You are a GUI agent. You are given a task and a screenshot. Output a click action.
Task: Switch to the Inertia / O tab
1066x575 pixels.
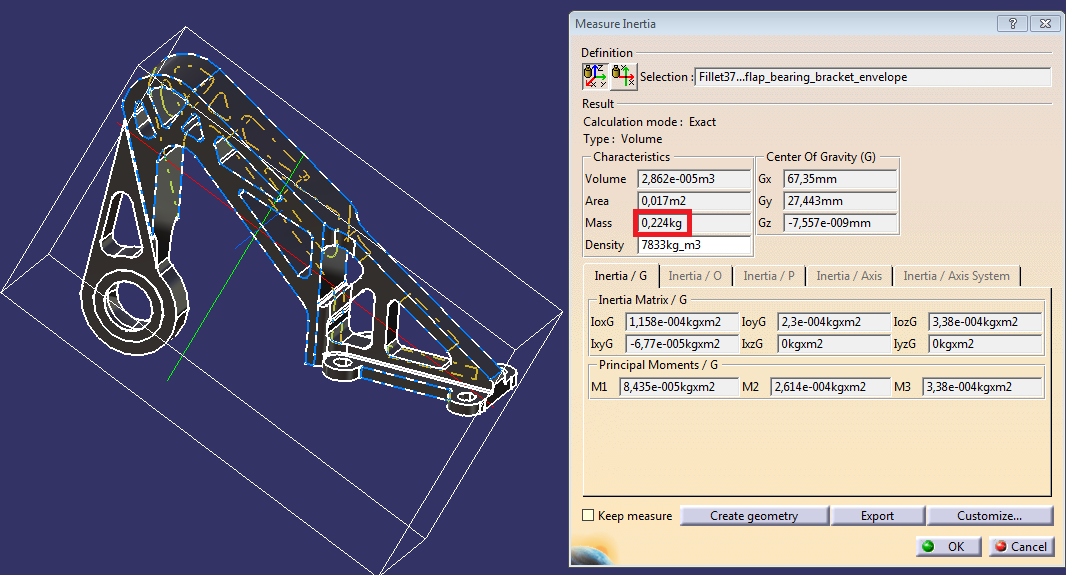tap(695, 276)
